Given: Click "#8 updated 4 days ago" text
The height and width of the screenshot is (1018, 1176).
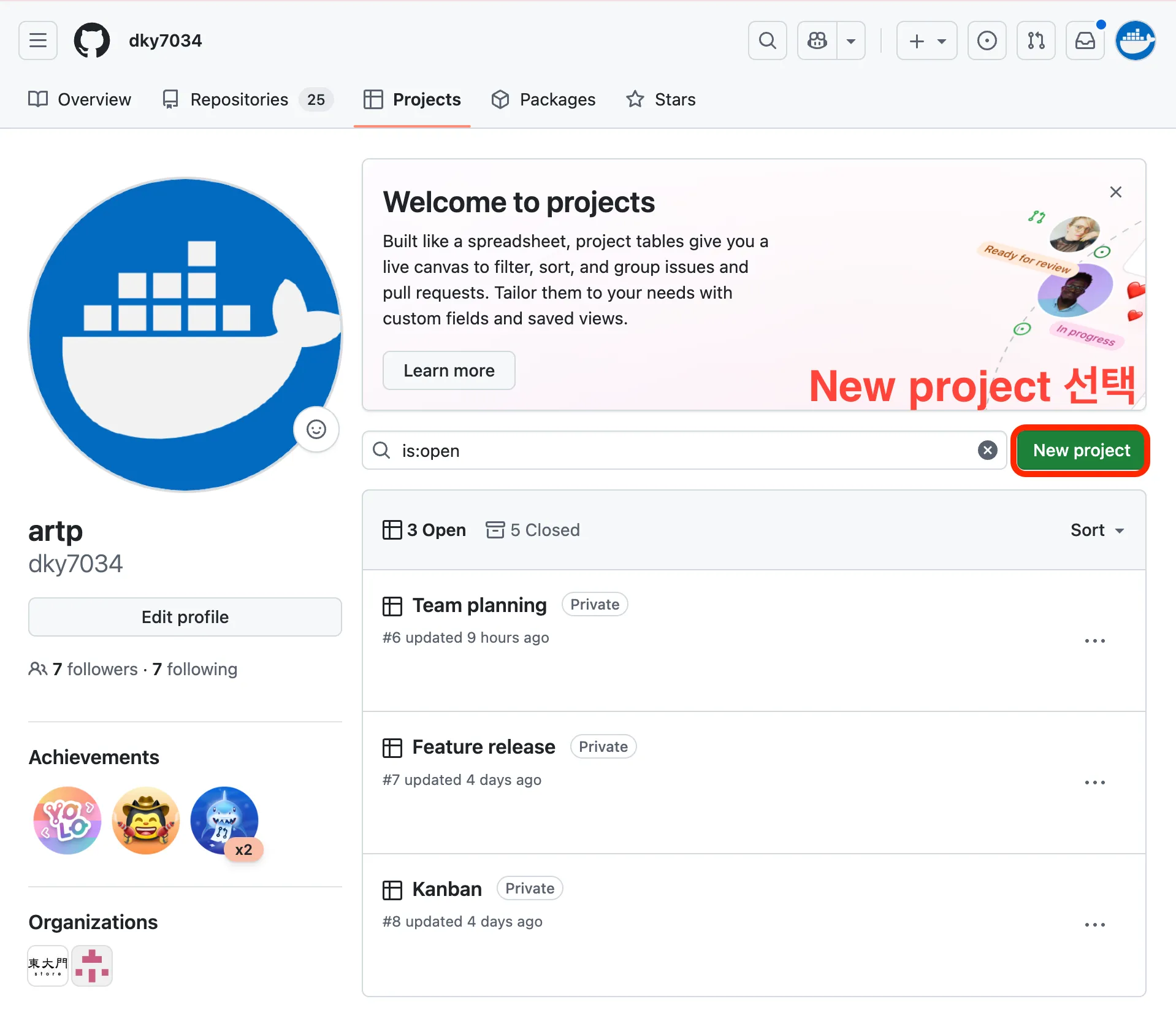Looking at the screenshot, I should coord(463,922).
